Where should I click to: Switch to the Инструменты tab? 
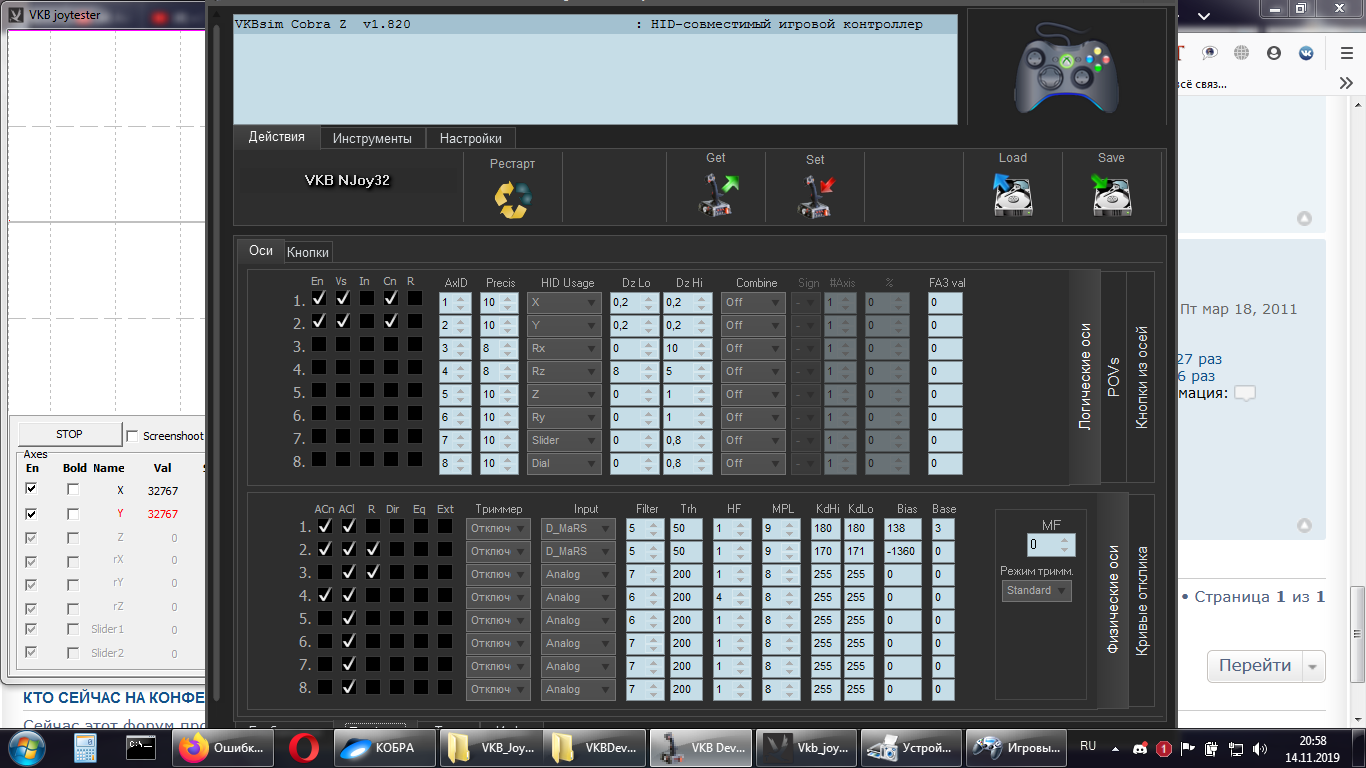tap(372, 138)
